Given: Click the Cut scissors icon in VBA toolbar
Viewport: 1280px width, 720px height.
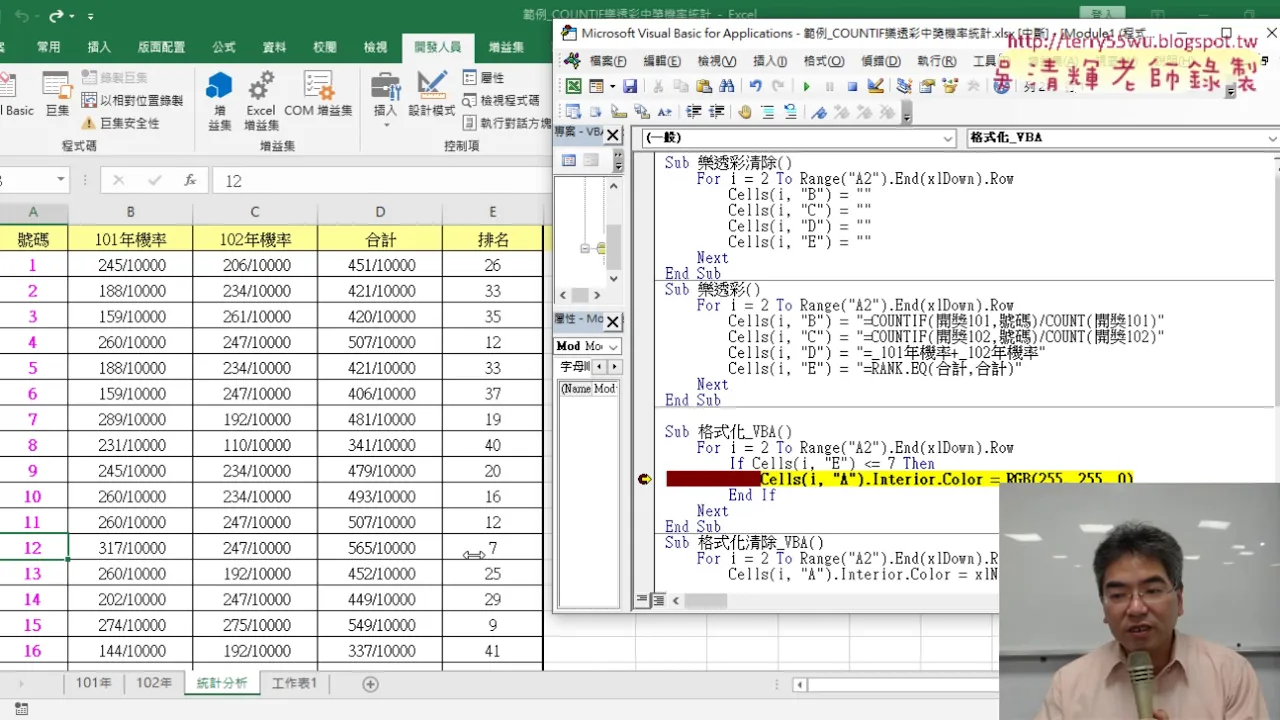Looking at the screenshot, I should click(658, 86).
